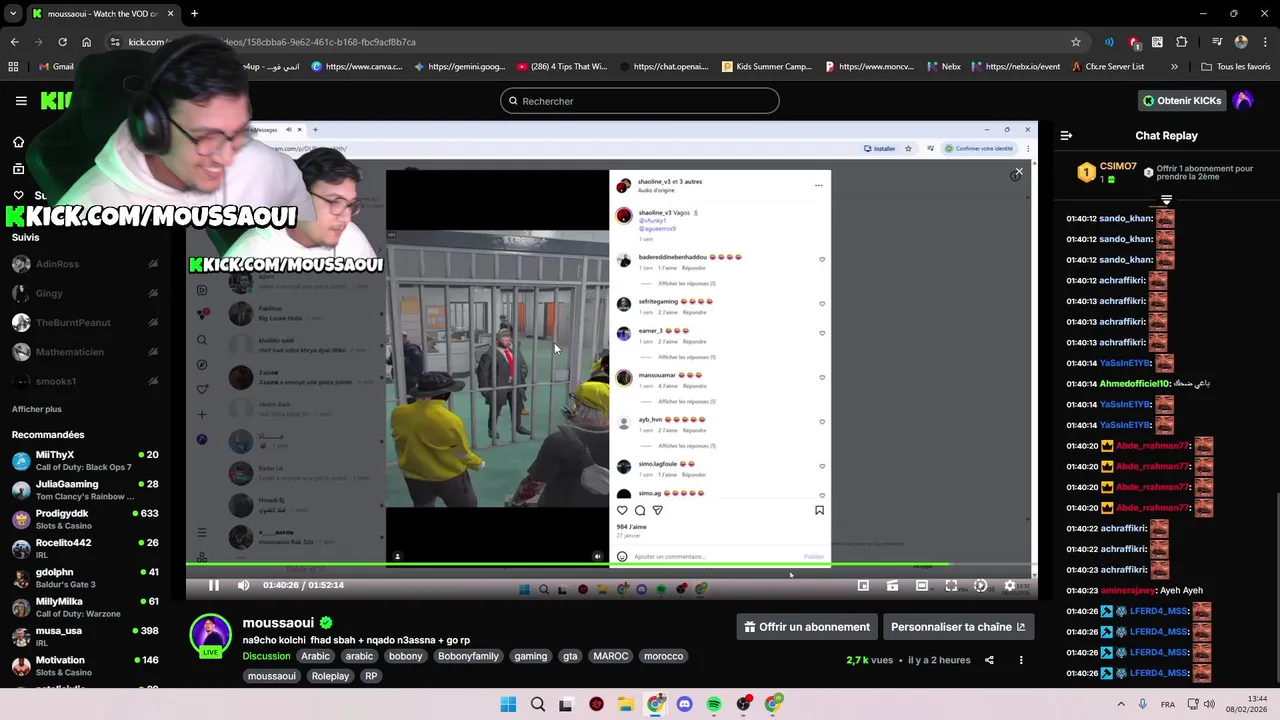
Task: Click chat username aminerajawy
Action: [1127, 591]
